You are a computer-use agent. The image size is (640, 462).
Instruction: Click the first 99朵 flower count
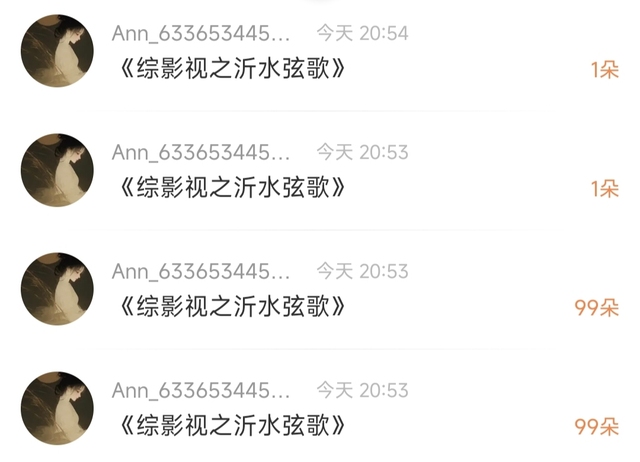[597, 308]
